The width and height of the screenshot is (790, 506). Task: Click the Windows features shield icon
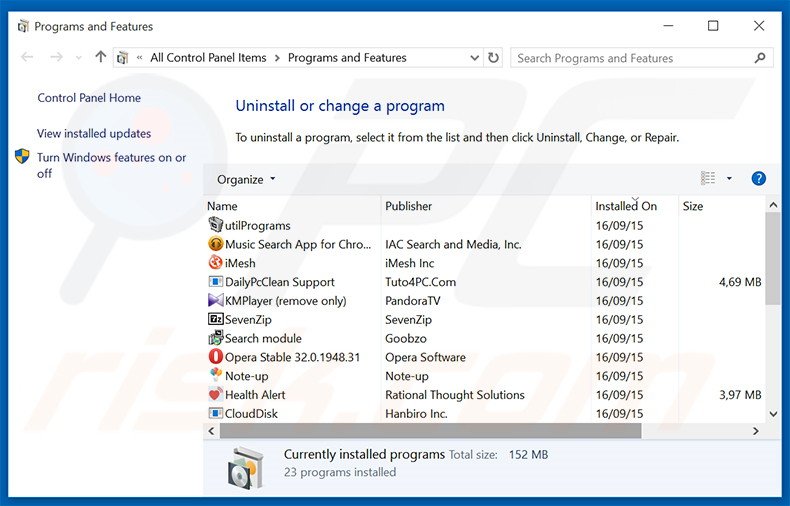coord(22,156)
